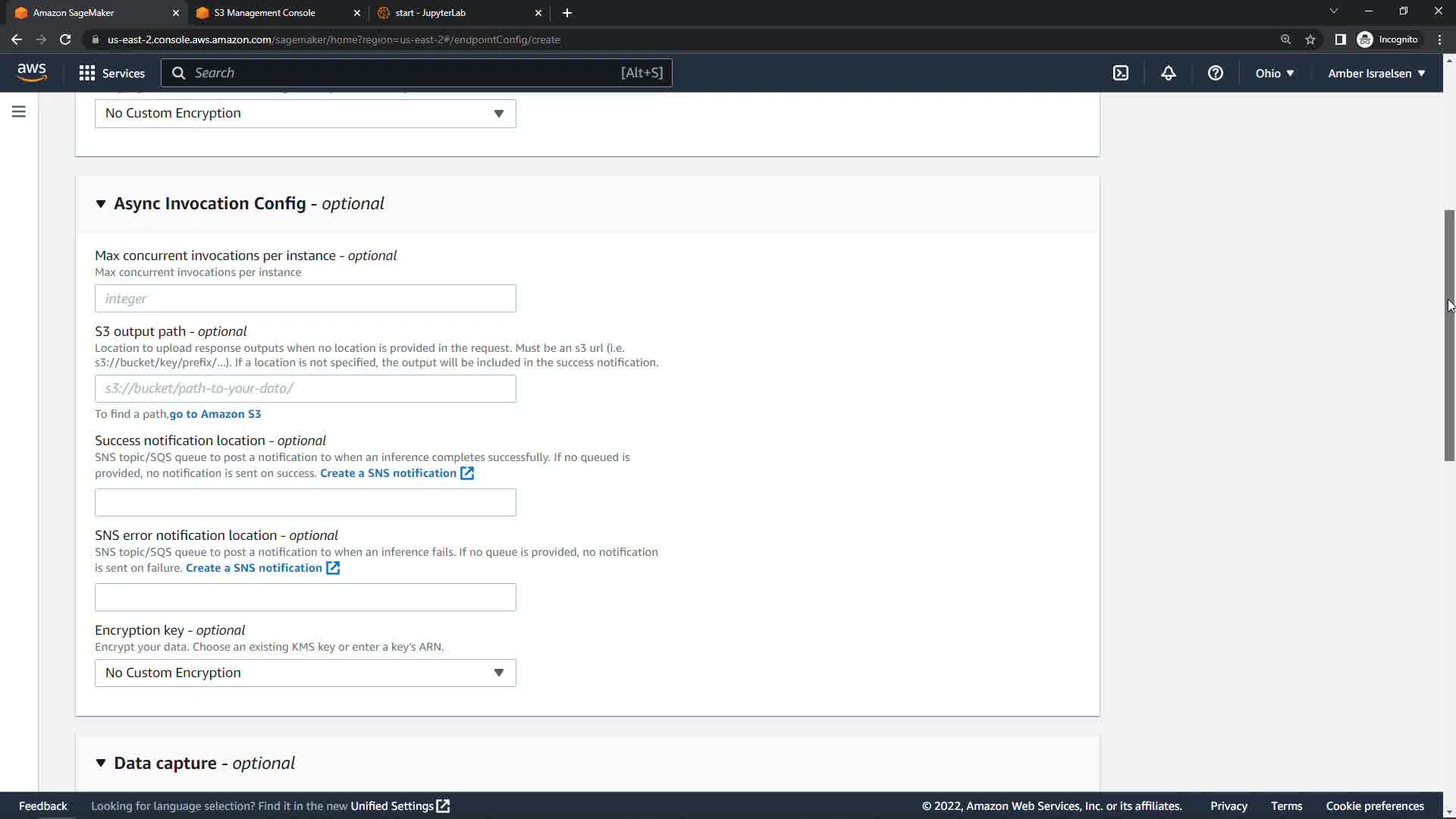Switch to S3 Management Console tab

tap(265, 13)
